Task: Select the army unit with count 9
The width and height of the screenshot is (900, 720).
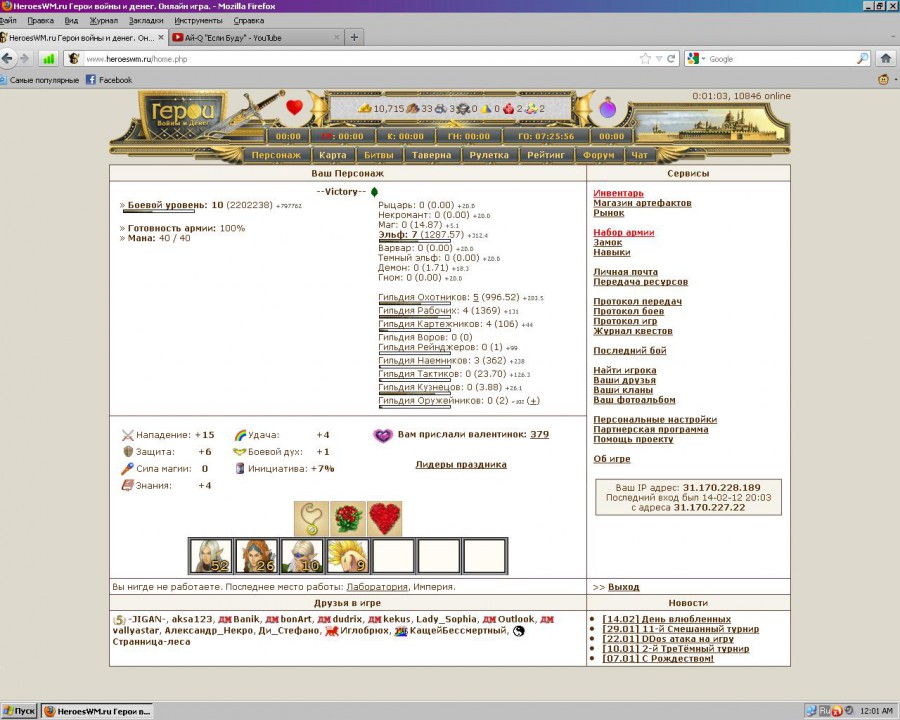Action: (348, 555)
